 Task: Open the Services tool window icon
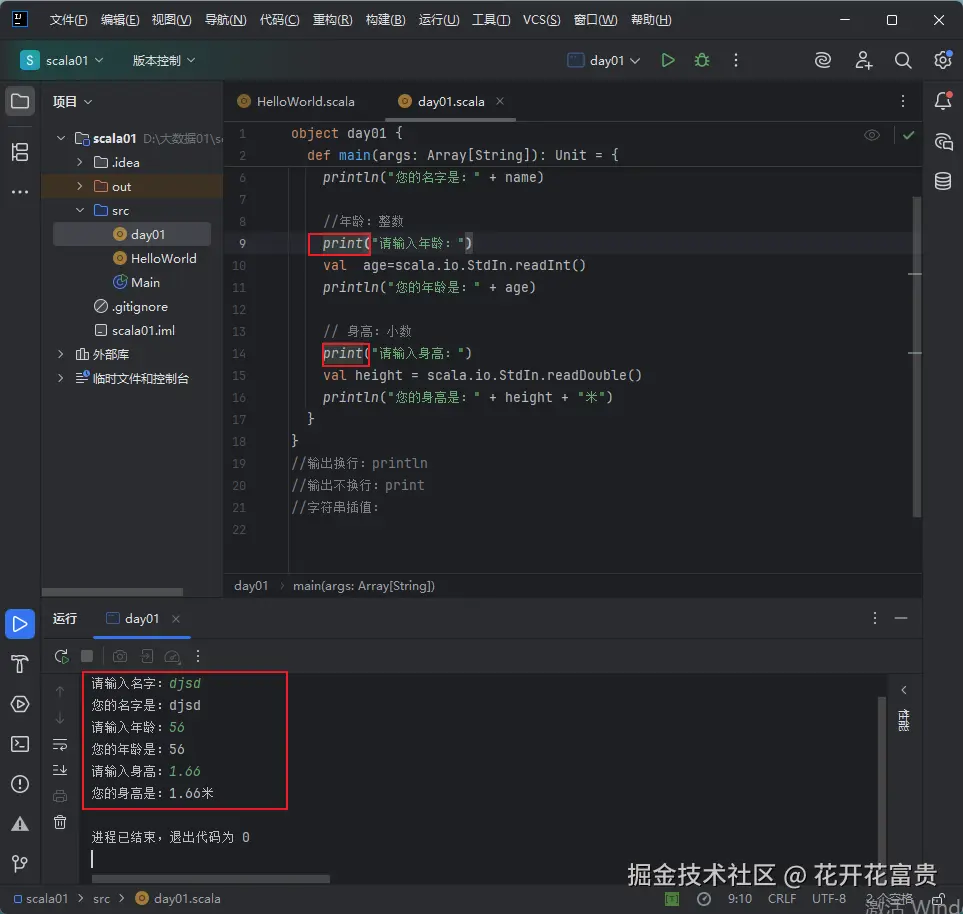tap(20, 704)
